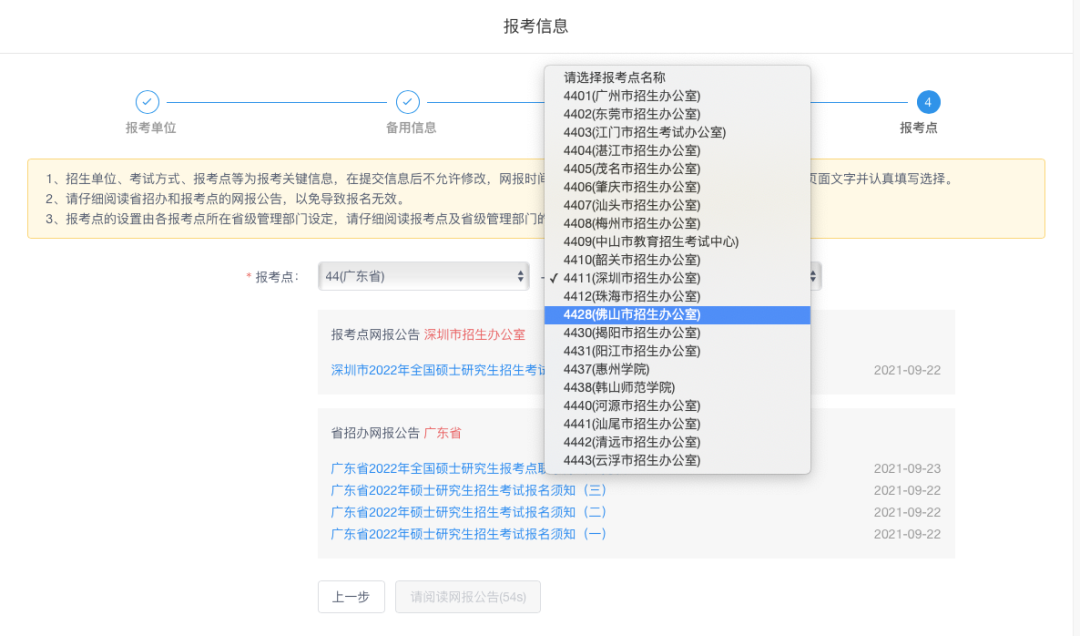Click the 上一步 button
The image size is (1080, 636).
351,597
